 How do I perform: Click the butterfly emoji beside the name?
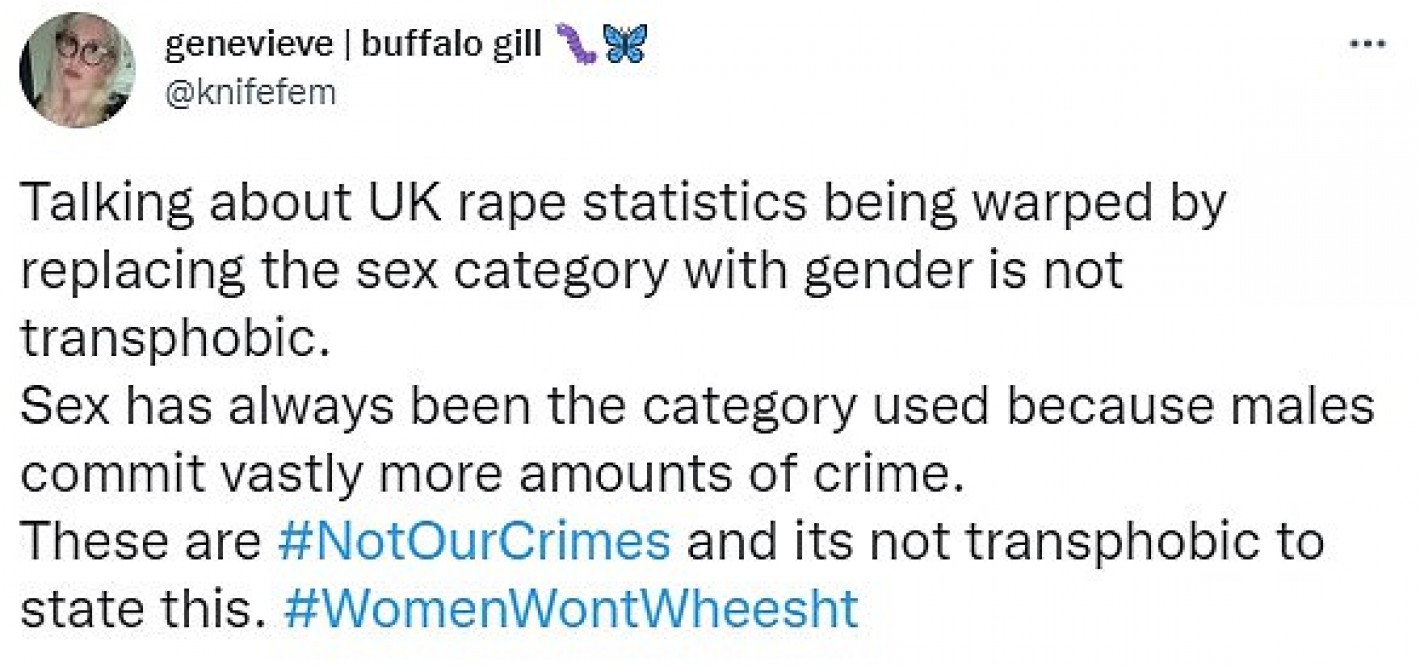pos(625,47)
